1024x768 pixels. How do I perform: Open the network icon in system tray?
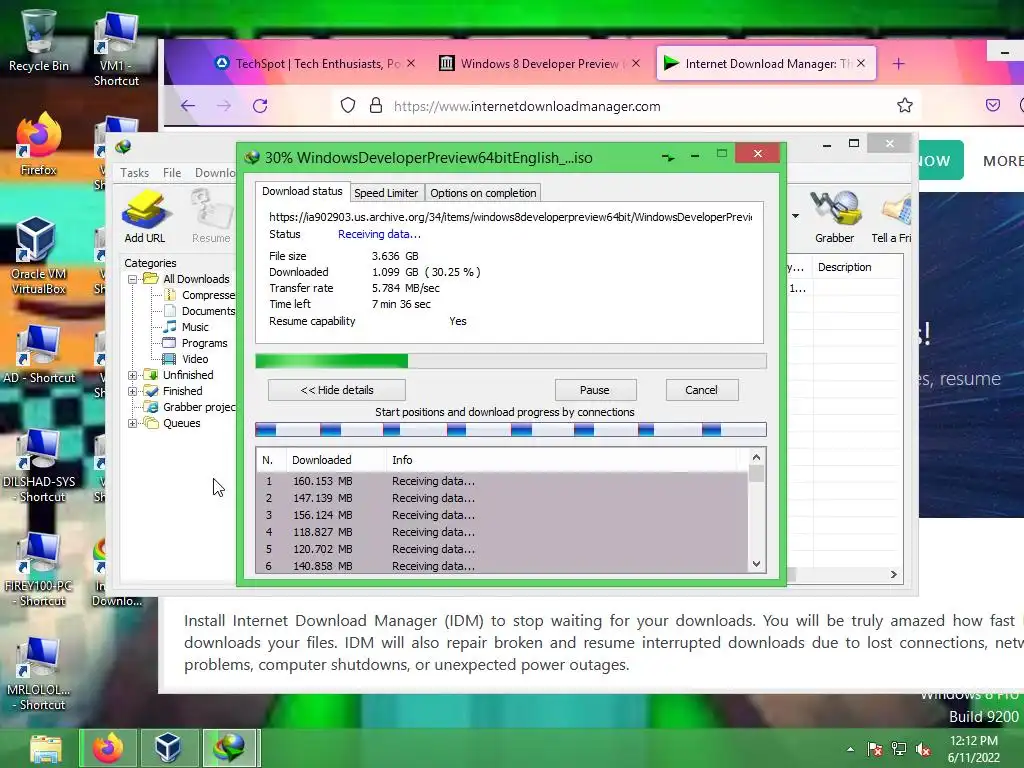click(899, 750)
